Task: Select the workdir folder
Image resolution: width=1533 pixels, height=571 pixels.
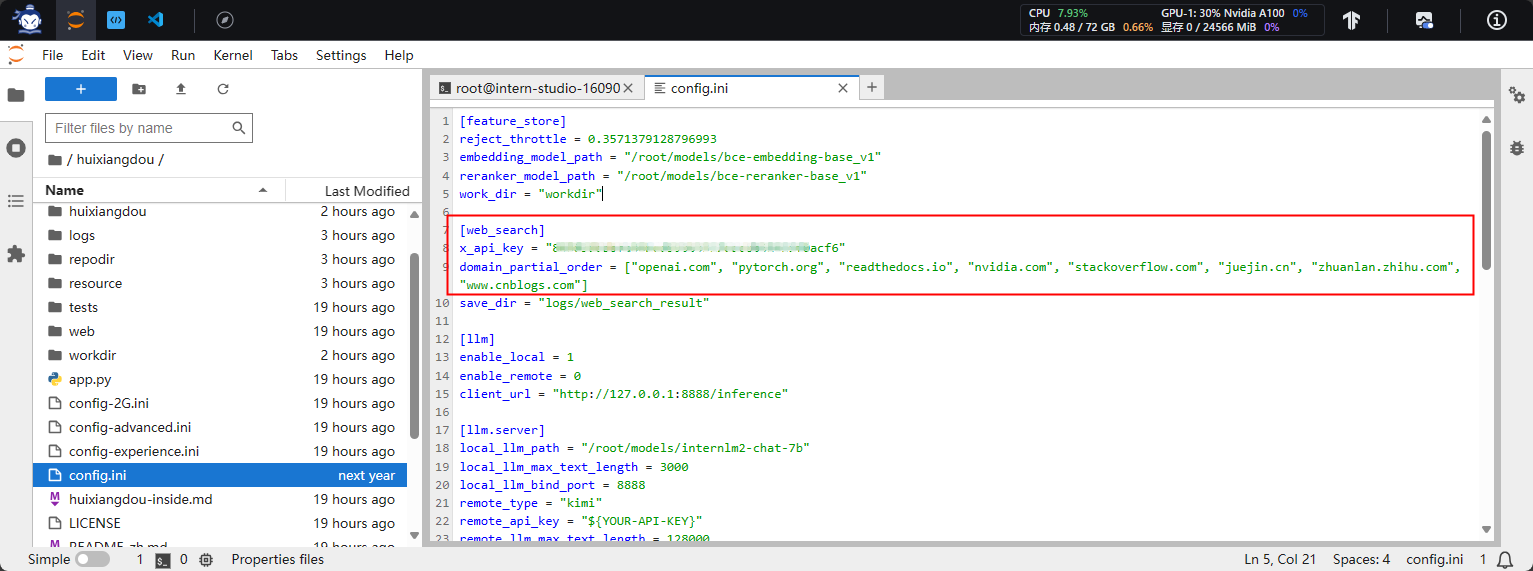Action: [220, 355]
